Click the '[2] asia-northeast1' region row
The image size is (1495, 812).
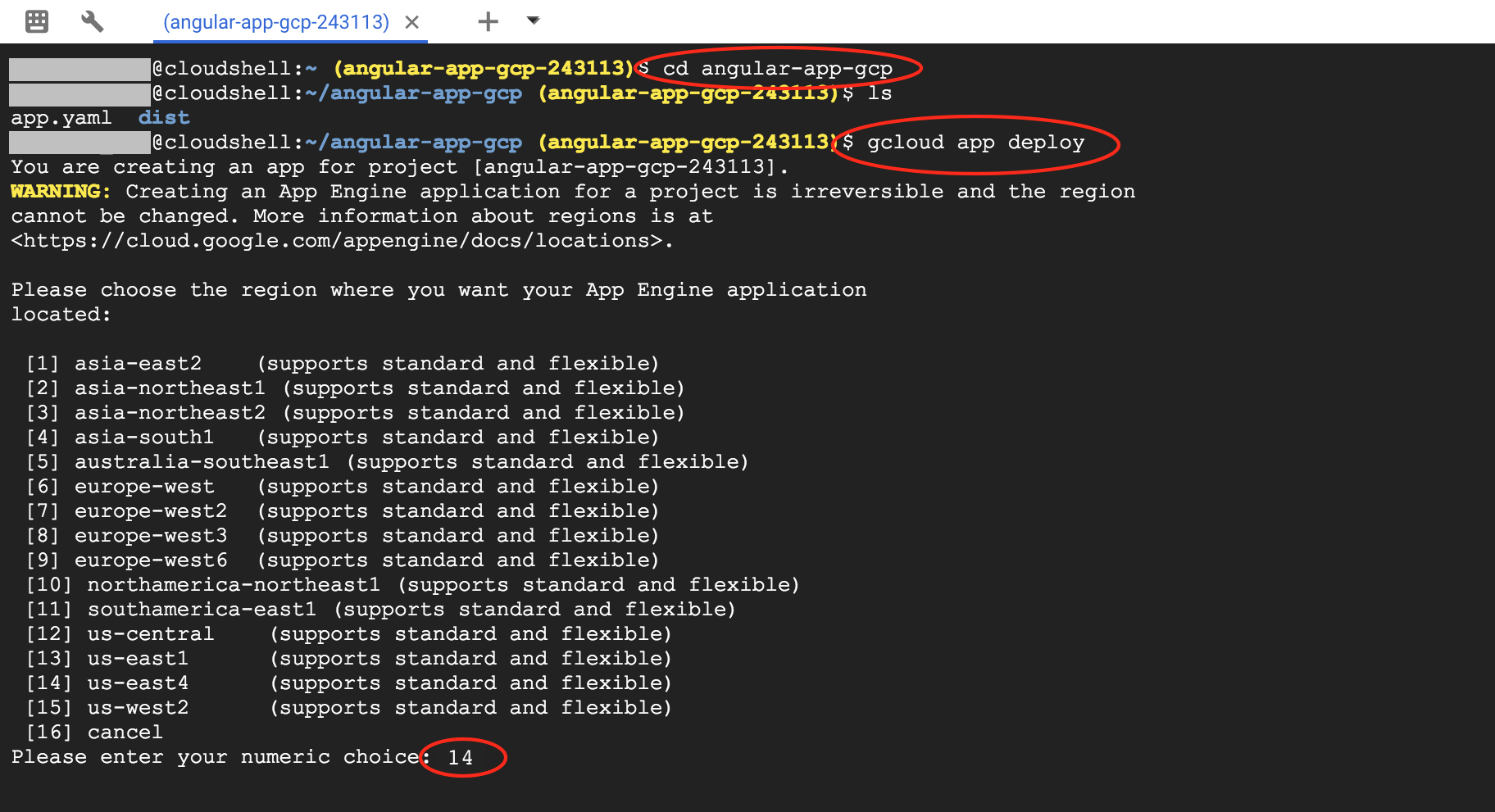[x=356, y=388]
